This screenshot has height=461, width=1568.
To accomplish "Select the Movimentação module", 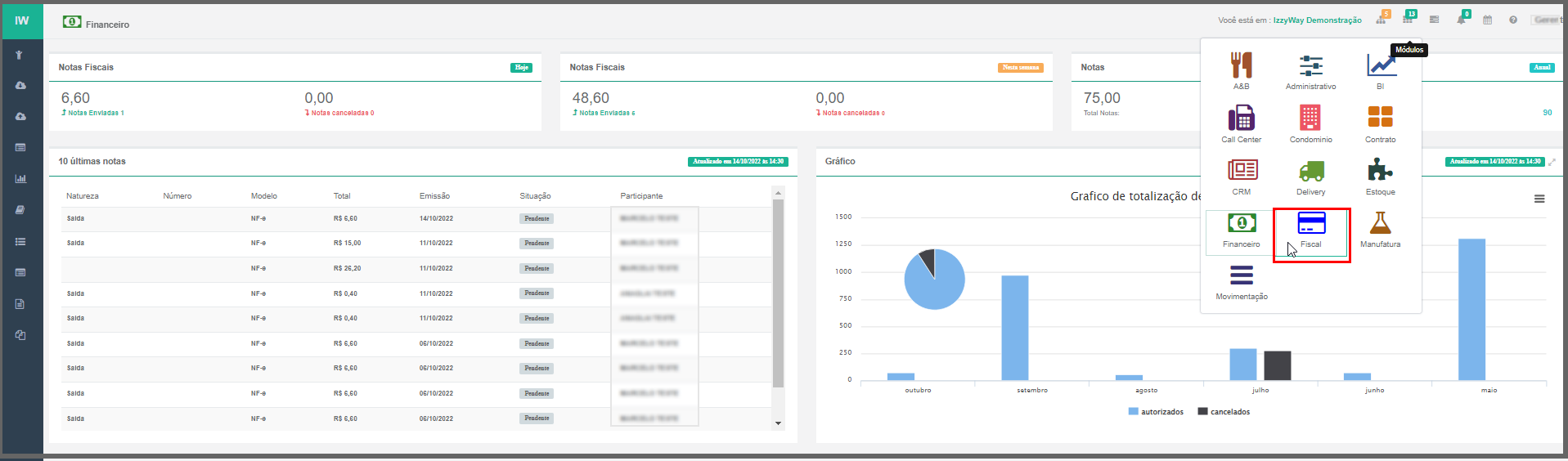I will tap(1241, 282).
